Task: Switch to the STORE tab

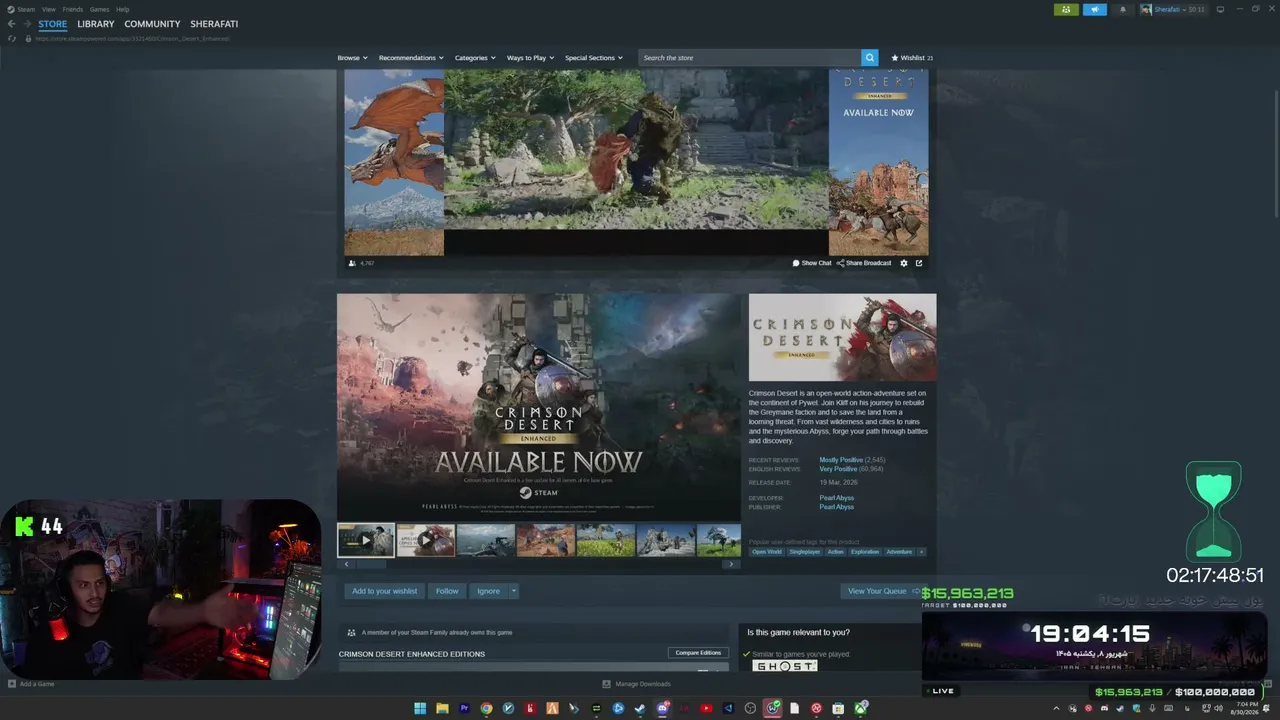Action: point(53,24)
